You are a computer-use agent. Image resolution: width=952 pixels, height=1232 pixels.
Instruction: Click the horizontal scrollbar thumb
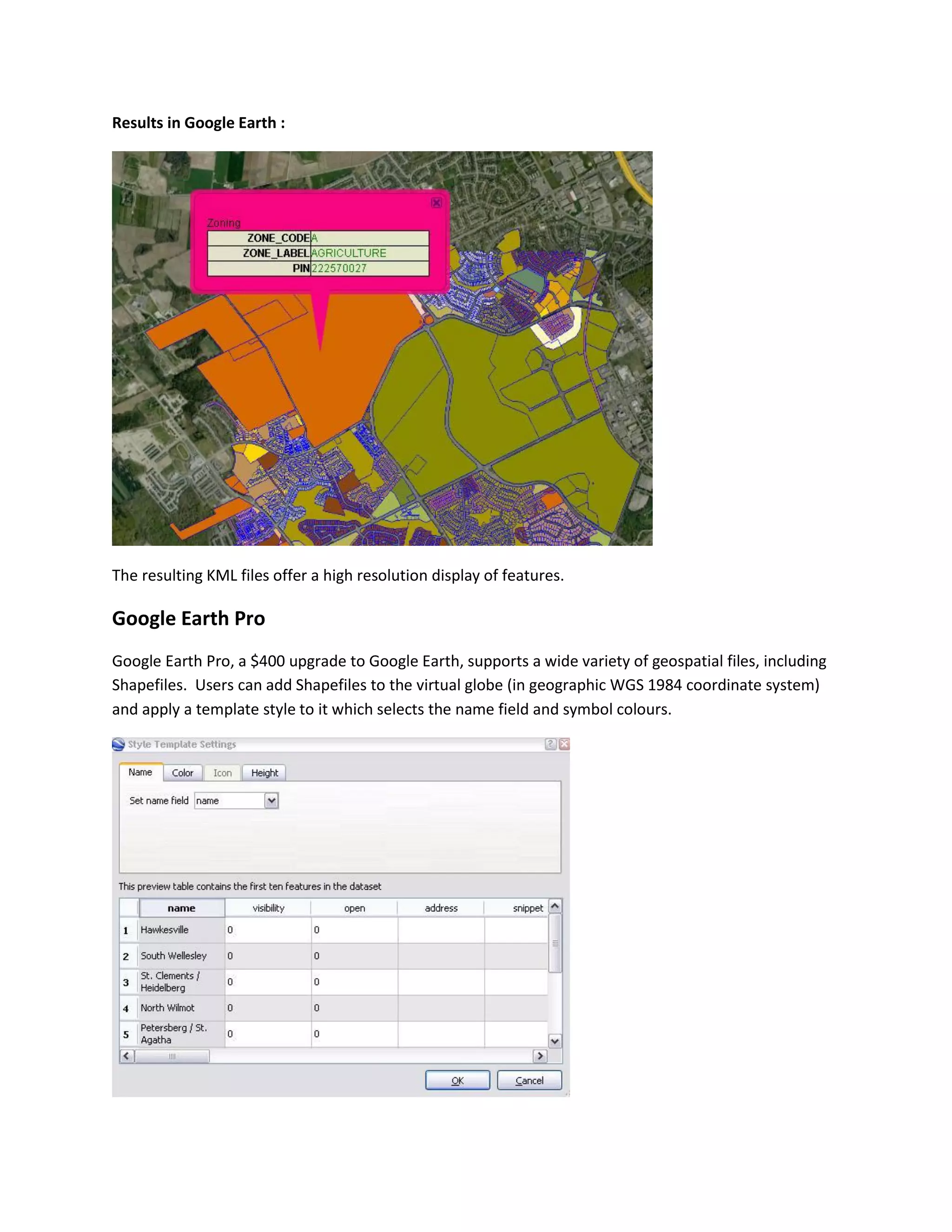coord(172,1056)
